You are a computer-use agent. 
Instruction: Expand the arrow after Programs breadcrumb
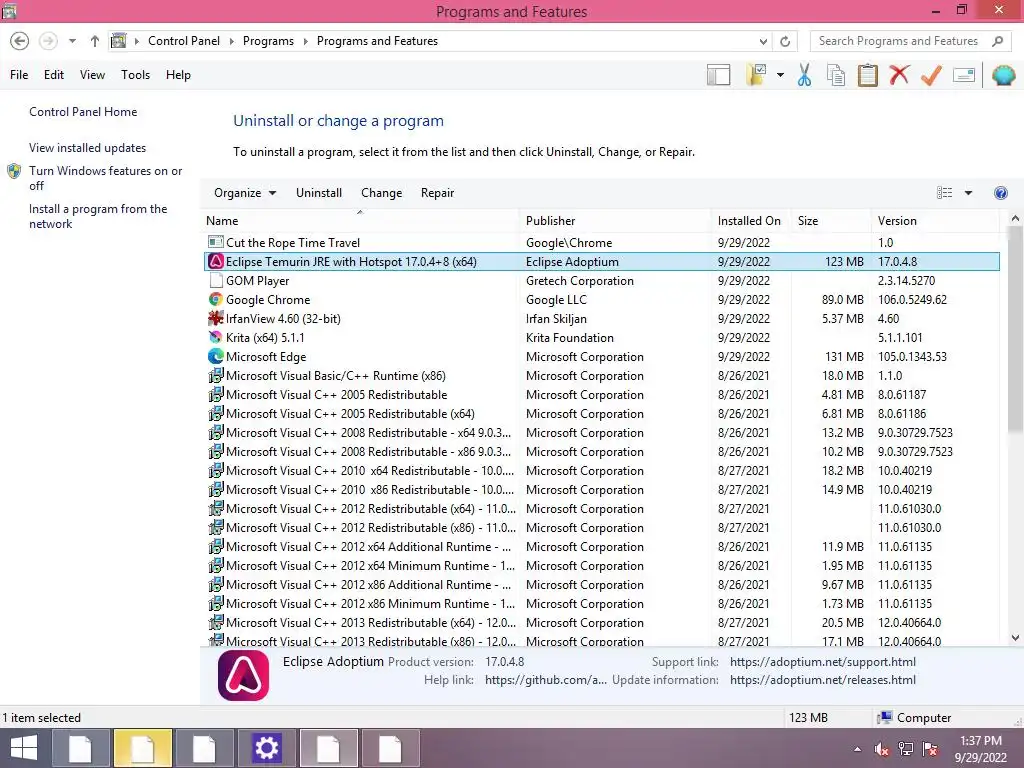tap(305, 41)
